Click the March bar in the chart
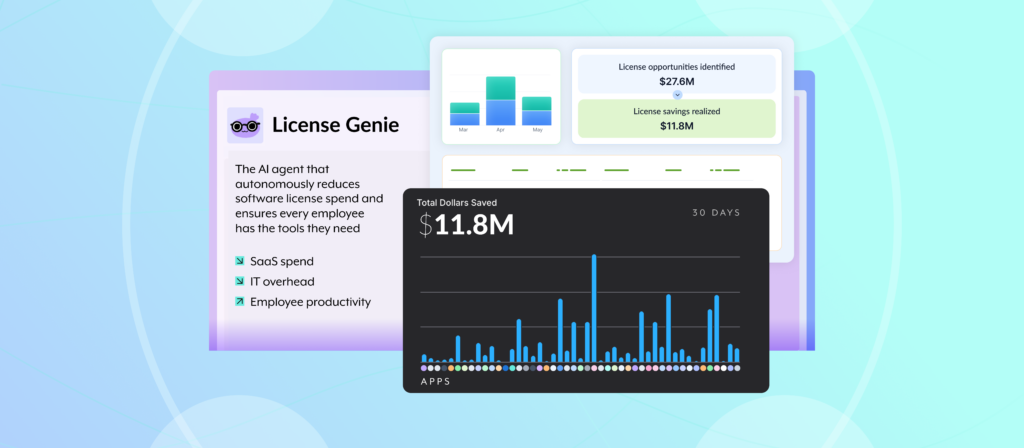1024x448 pixels. click(x=464, y=113)
